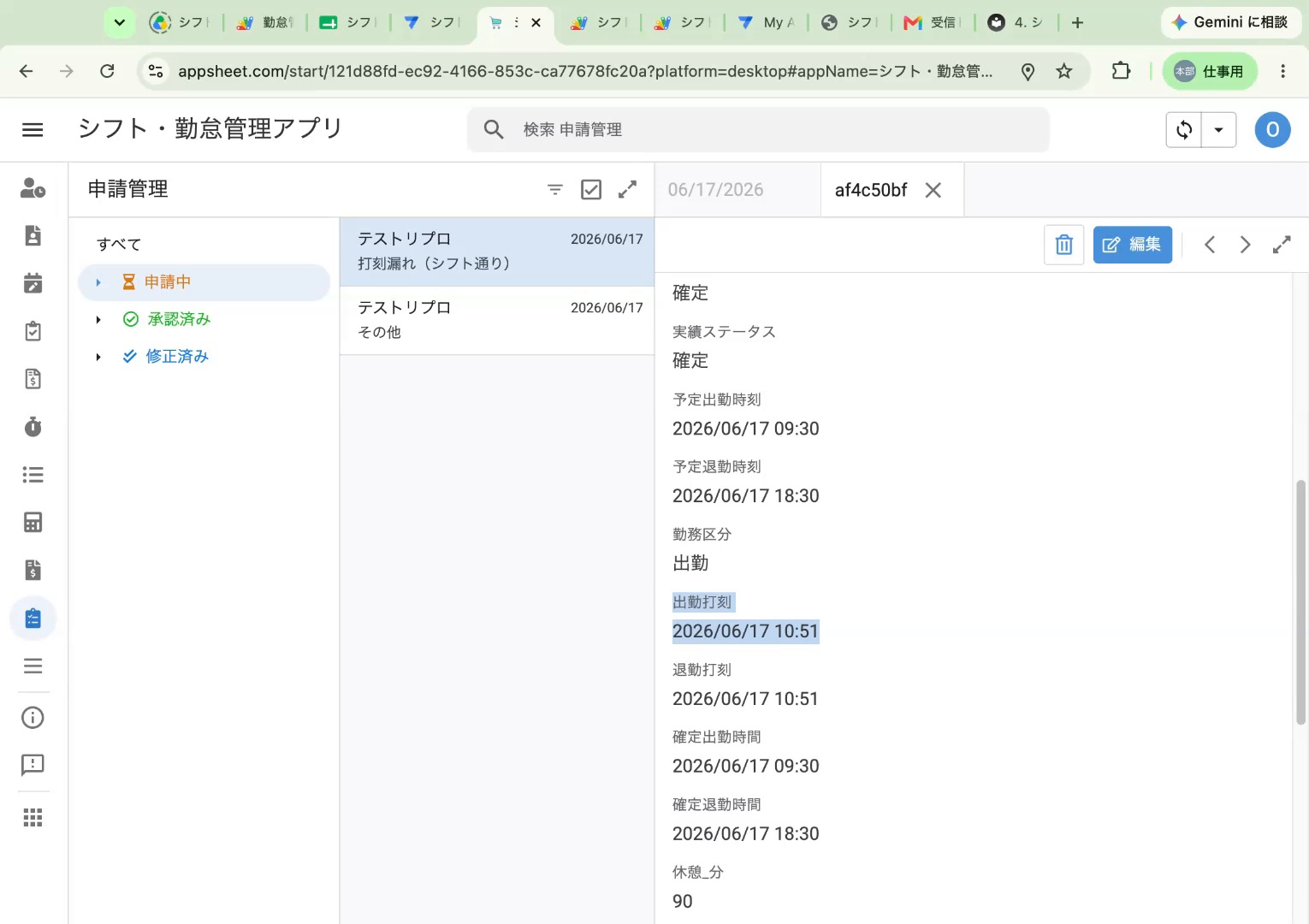The image size is (1309, 924).
Task: Open the apps grid sidebar icon
Action: click(33, 818)
